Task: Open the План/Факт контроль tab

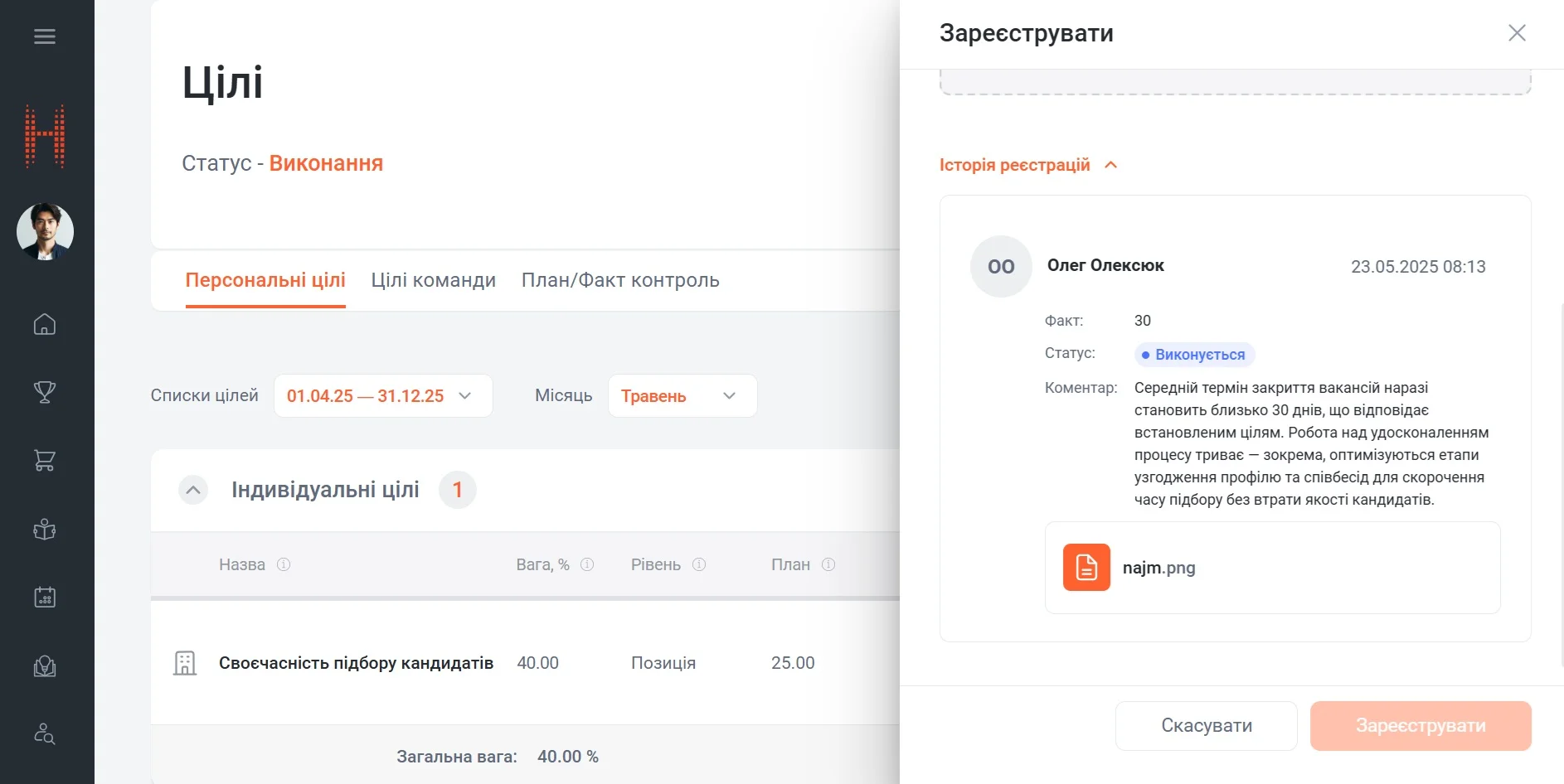Action: 620,280
